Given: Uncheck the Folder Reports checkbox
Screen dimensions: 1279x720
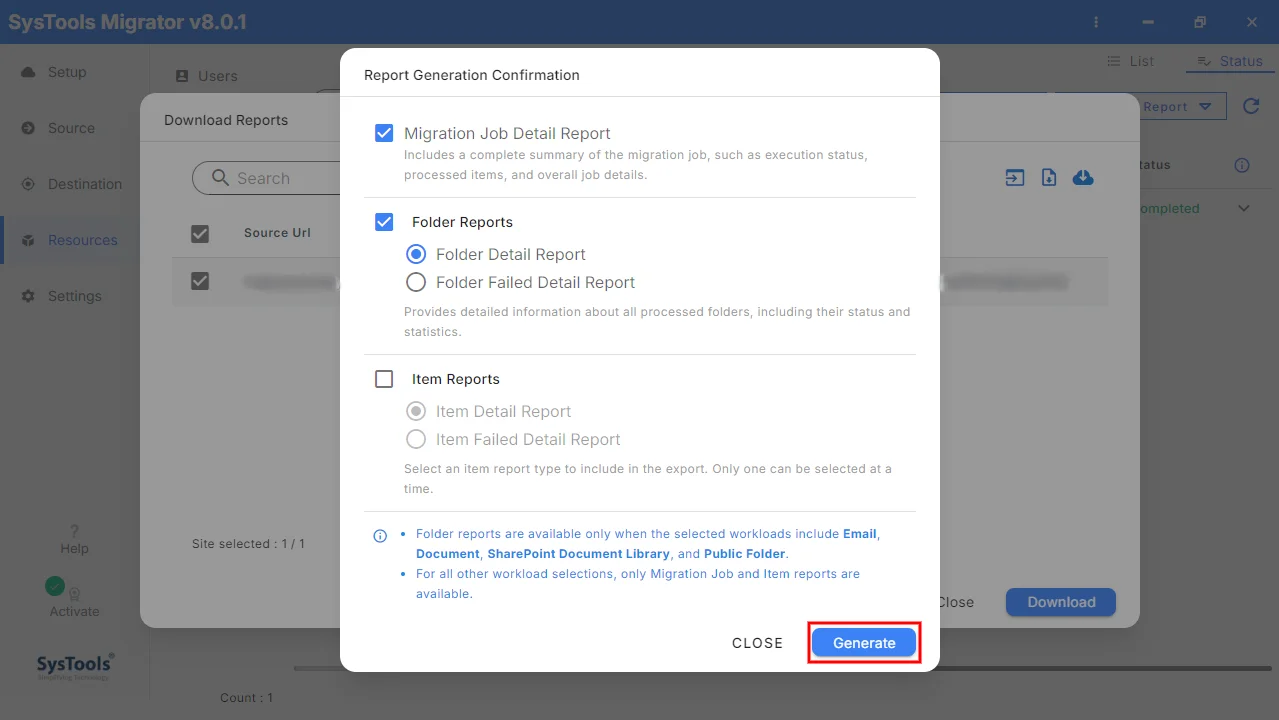Looking at the screenshot, I should coord(384,222).
